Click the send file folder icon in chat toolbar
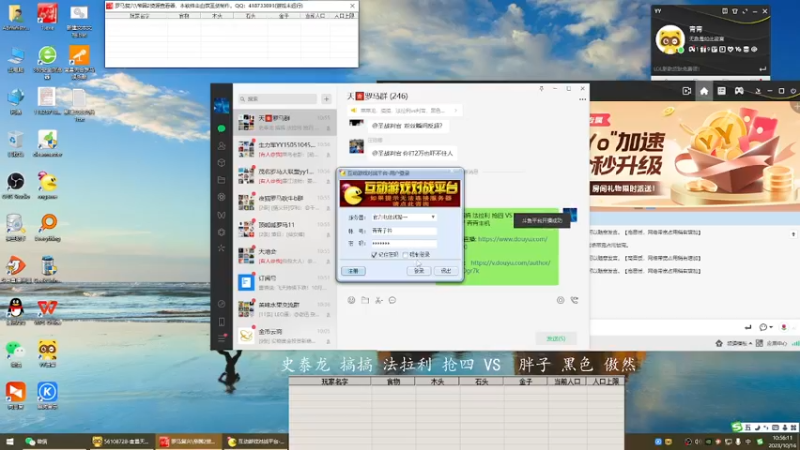This screenshot has width=800, height=450. coord(365,301)
